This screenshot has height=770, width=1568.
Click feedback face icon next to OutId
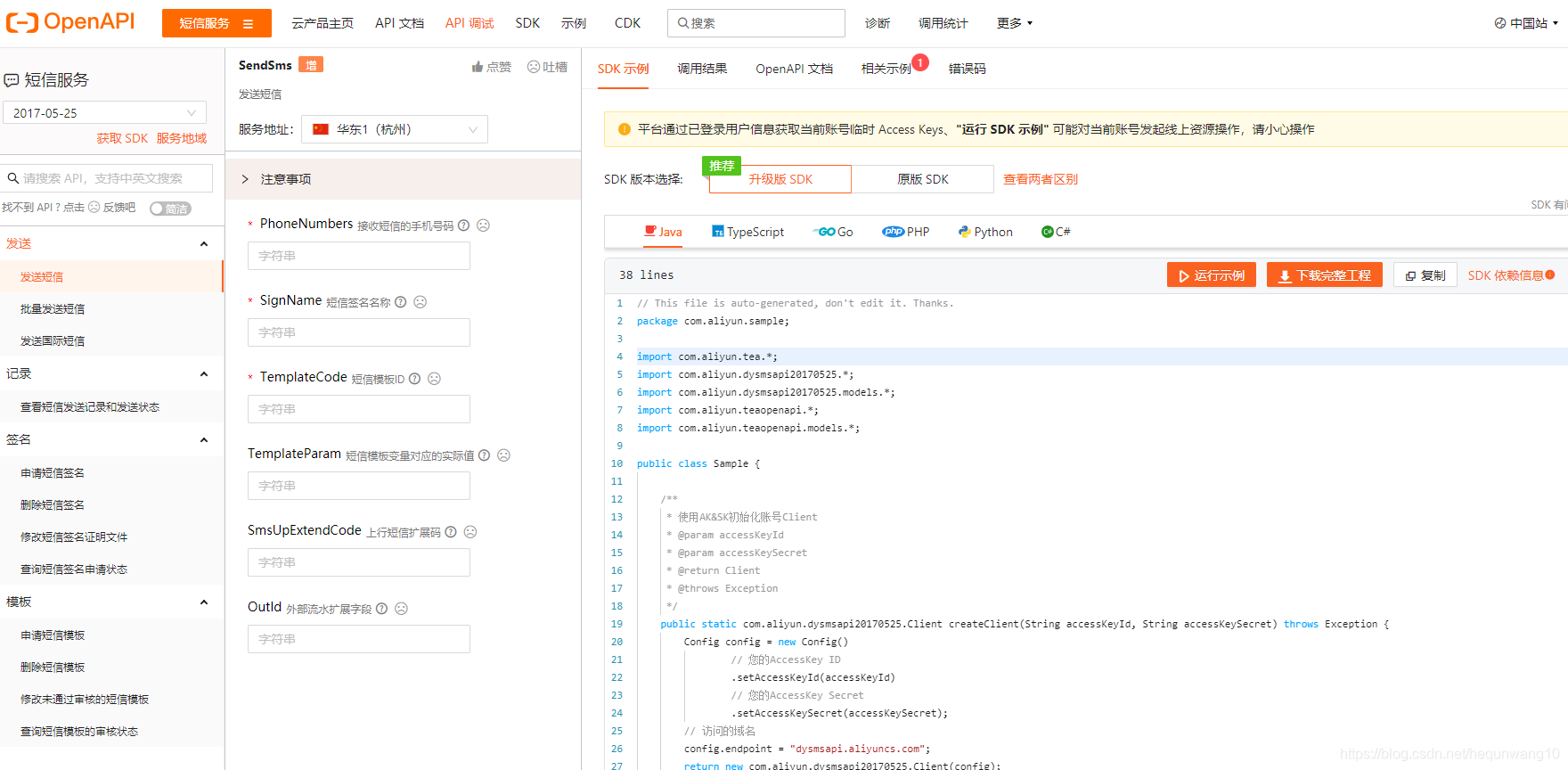click(x=401, y=609)
